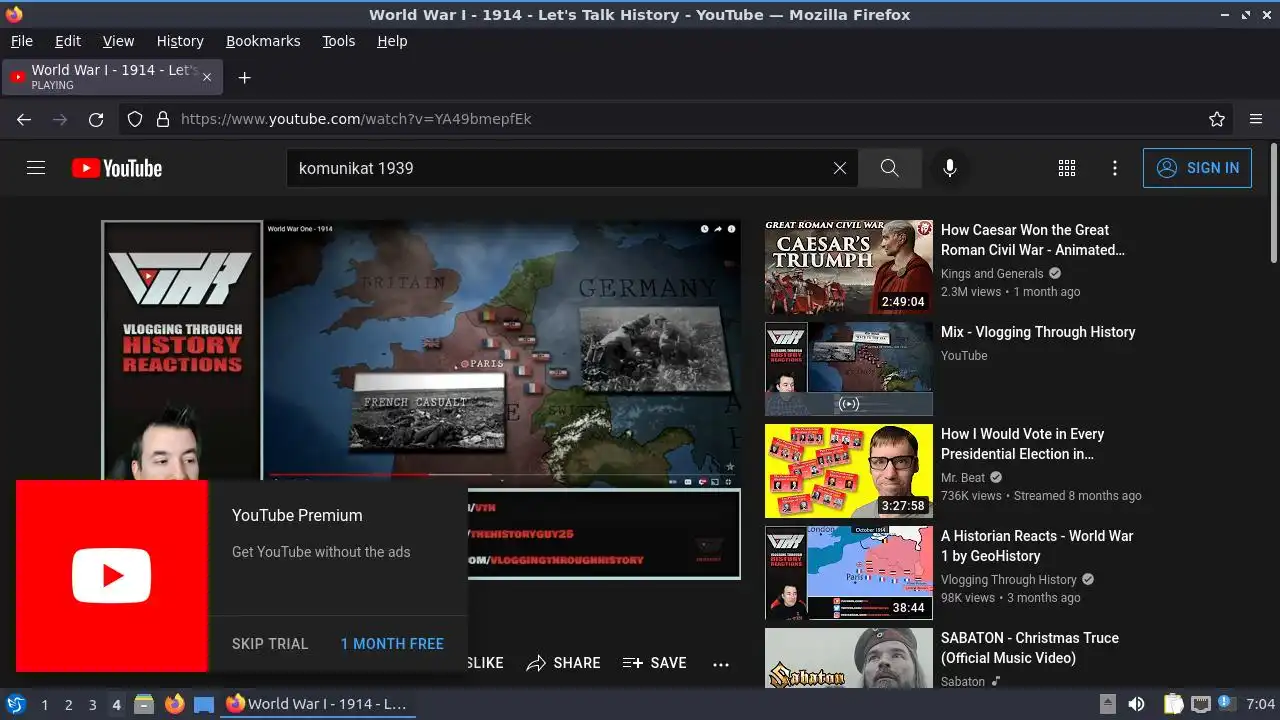
Task: Switch to workspace 3
Action: (92, 705)
